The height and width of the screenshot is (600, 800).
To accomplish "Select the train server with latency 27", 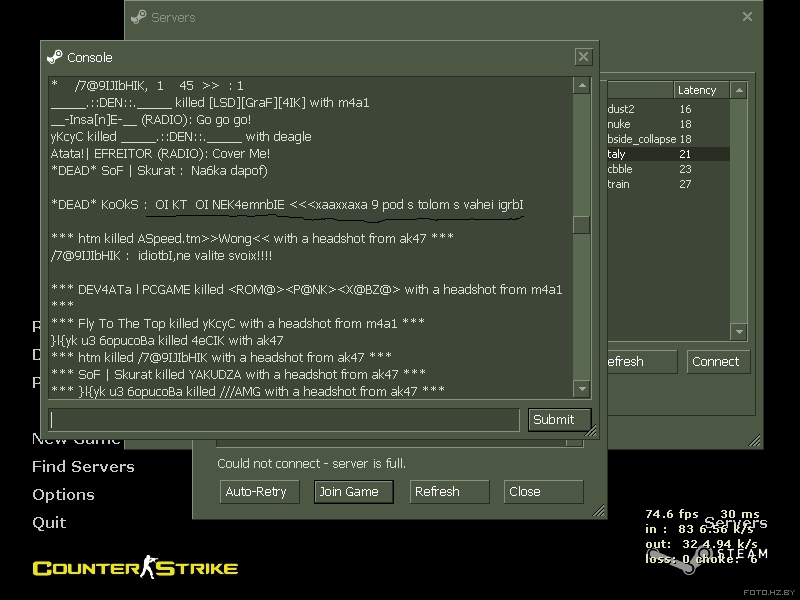I will 668,184.
